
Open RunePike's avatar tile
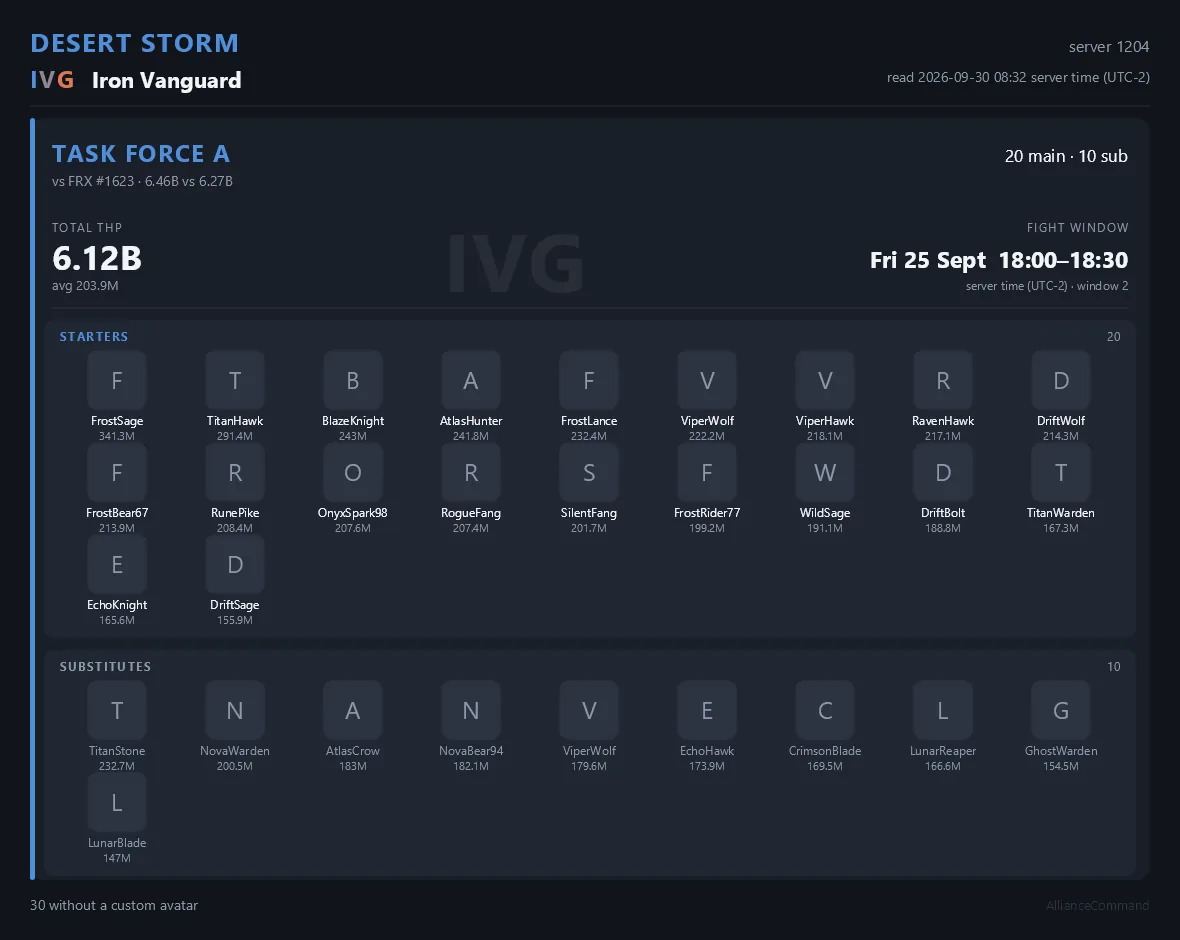pos(235,472)
